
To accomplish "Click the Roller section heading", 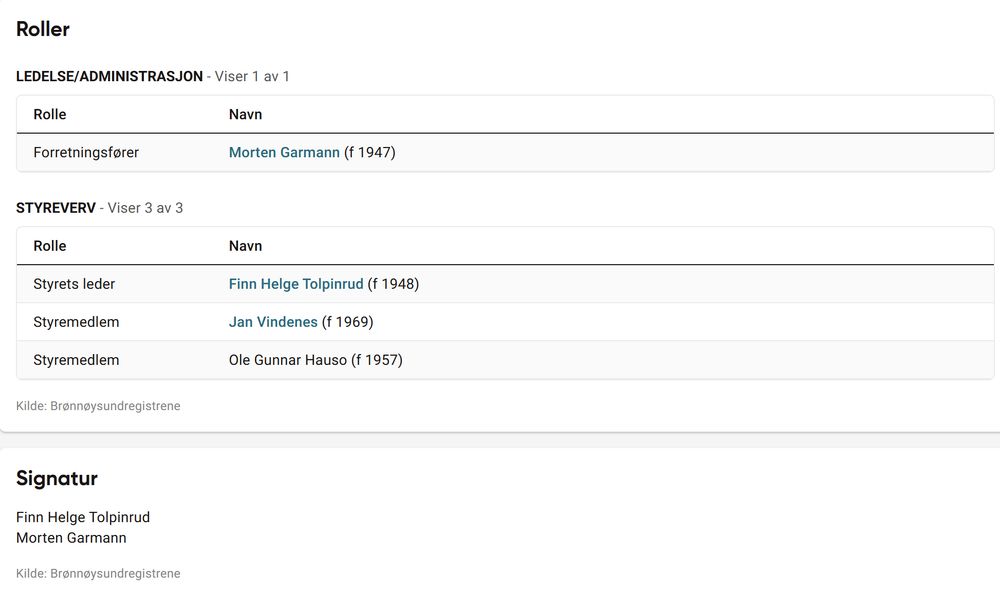I will 43,29.
